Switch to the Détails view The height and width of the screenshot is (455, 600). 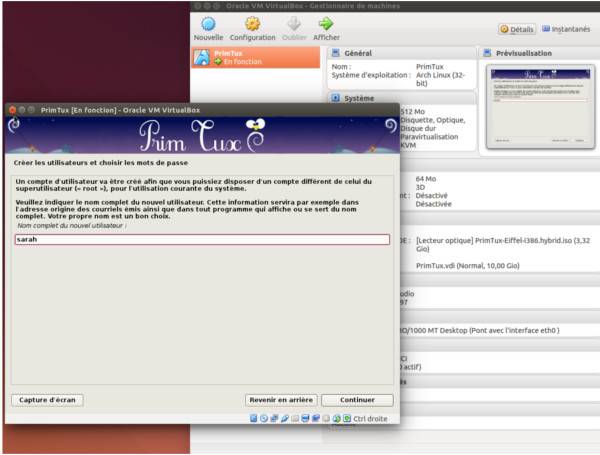click(517, 29)
